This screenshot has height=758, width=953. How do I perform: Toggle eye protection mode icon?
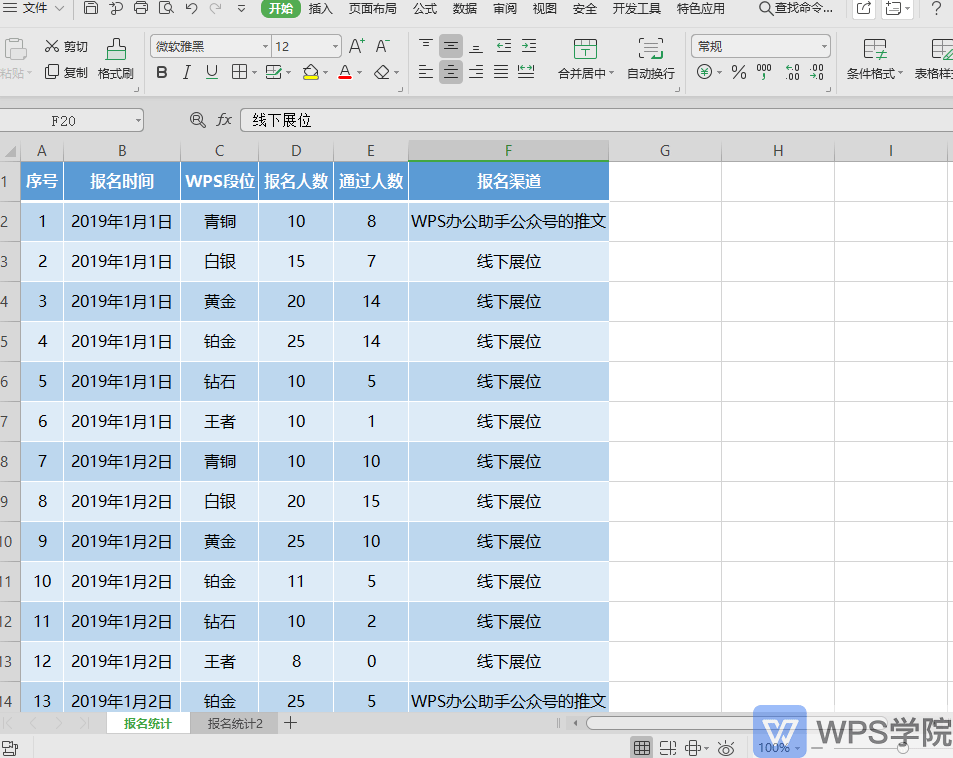tap(726, 747)
